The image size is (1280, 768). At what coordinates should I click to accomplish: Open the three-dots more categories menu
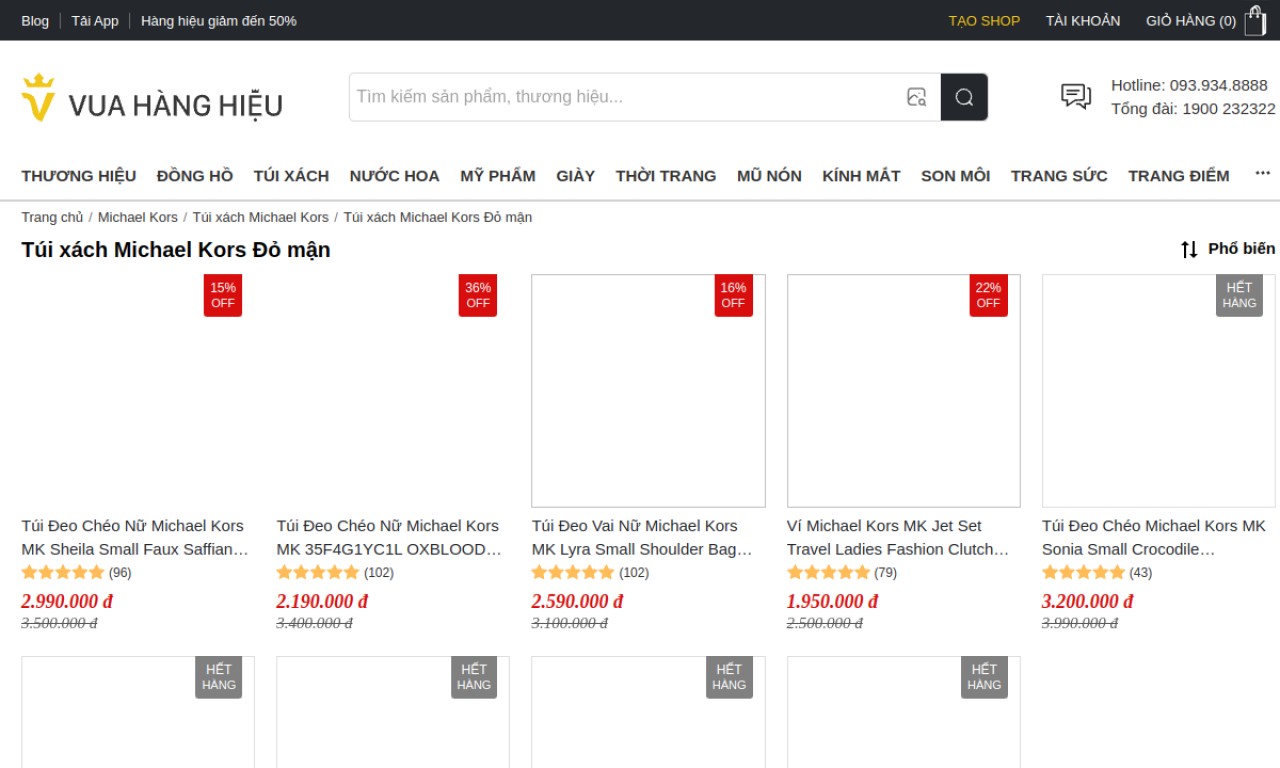1263,174
